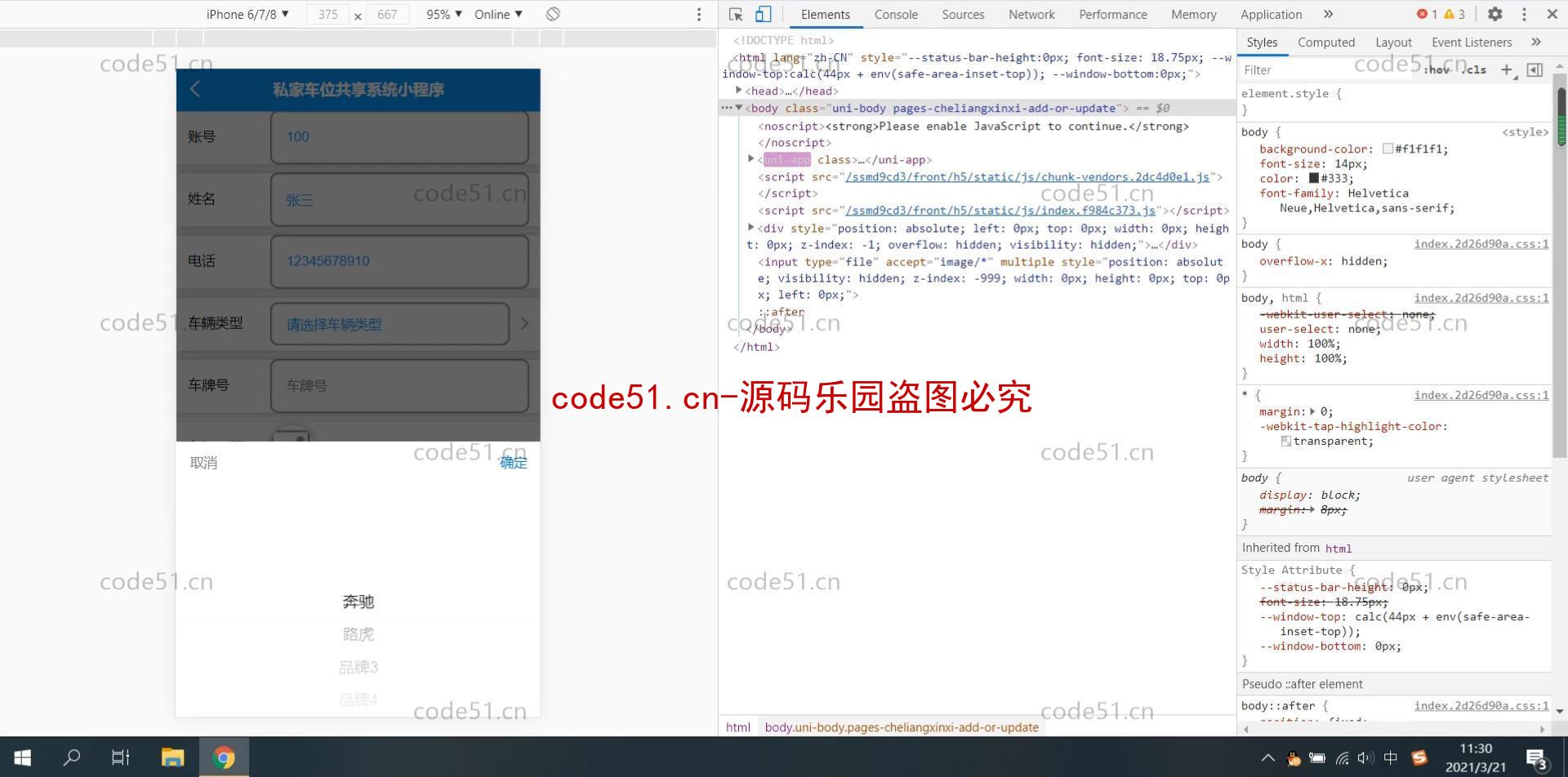This screenshot has width=1568, height=777.
Task: Toggle .cls class editor button
Action: pyautogui.click(x=1475, y=70)
